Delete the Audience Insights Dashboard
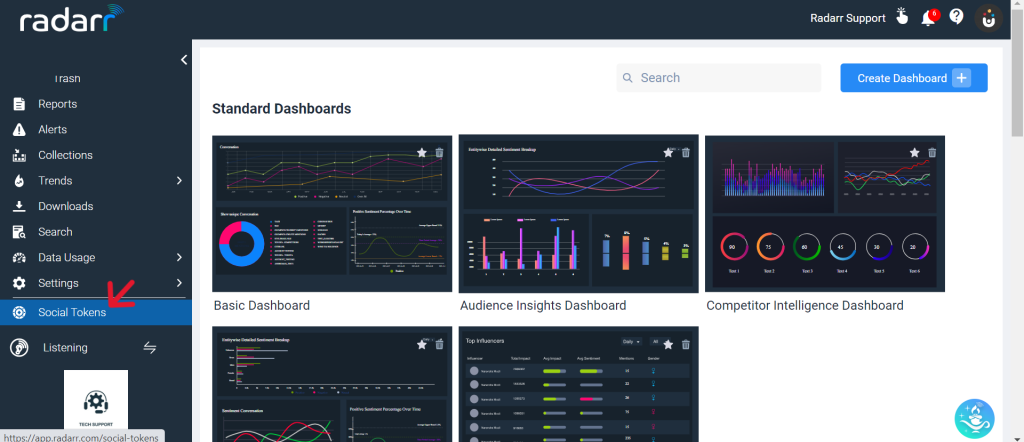The image size is (1024, 442). point(685,153)
